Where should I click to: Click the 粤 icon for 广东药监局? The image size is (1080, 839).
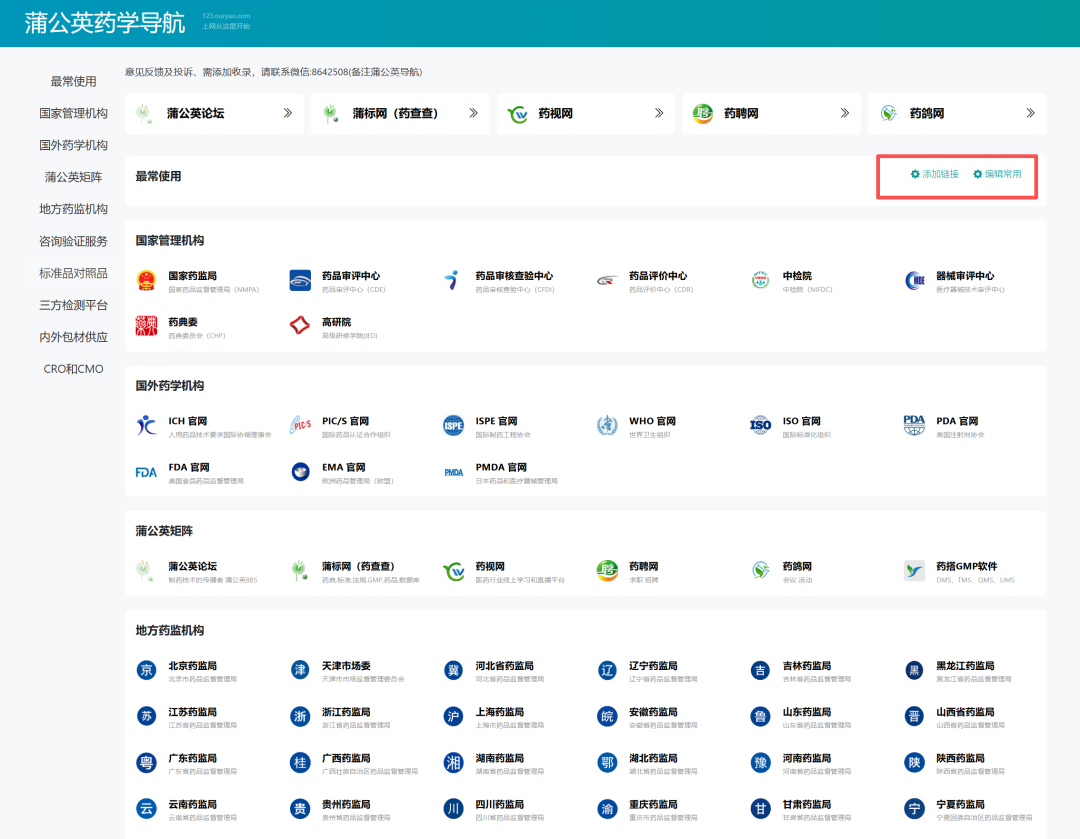click(x=146, y=763)
